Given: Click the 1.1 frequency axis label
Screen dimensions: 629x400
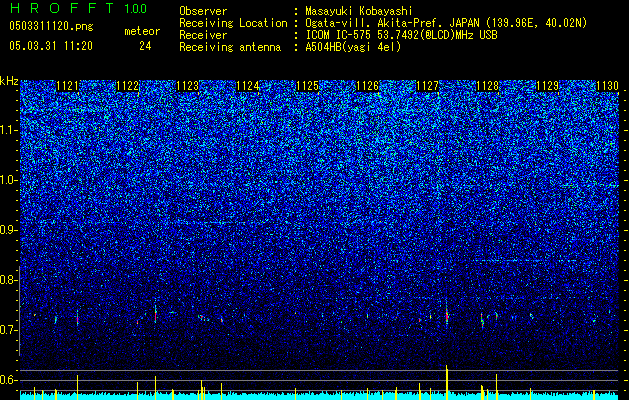Looking at the screenshot, I should click(9, 130).
